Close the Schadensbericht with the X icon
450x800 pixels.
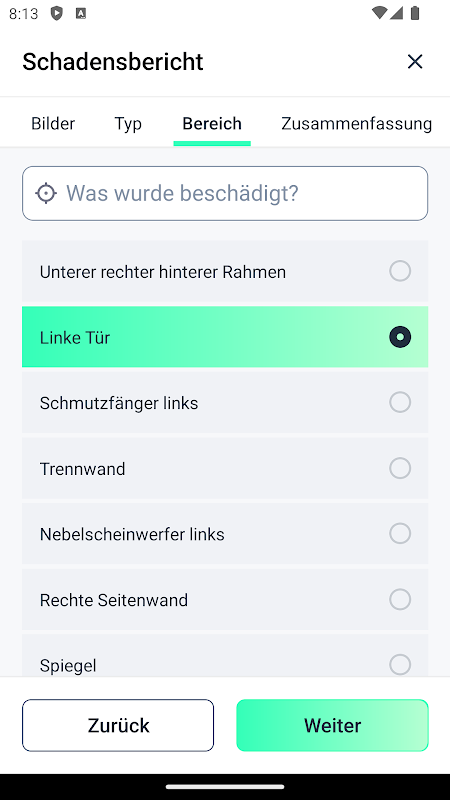[x=415, y=62]
